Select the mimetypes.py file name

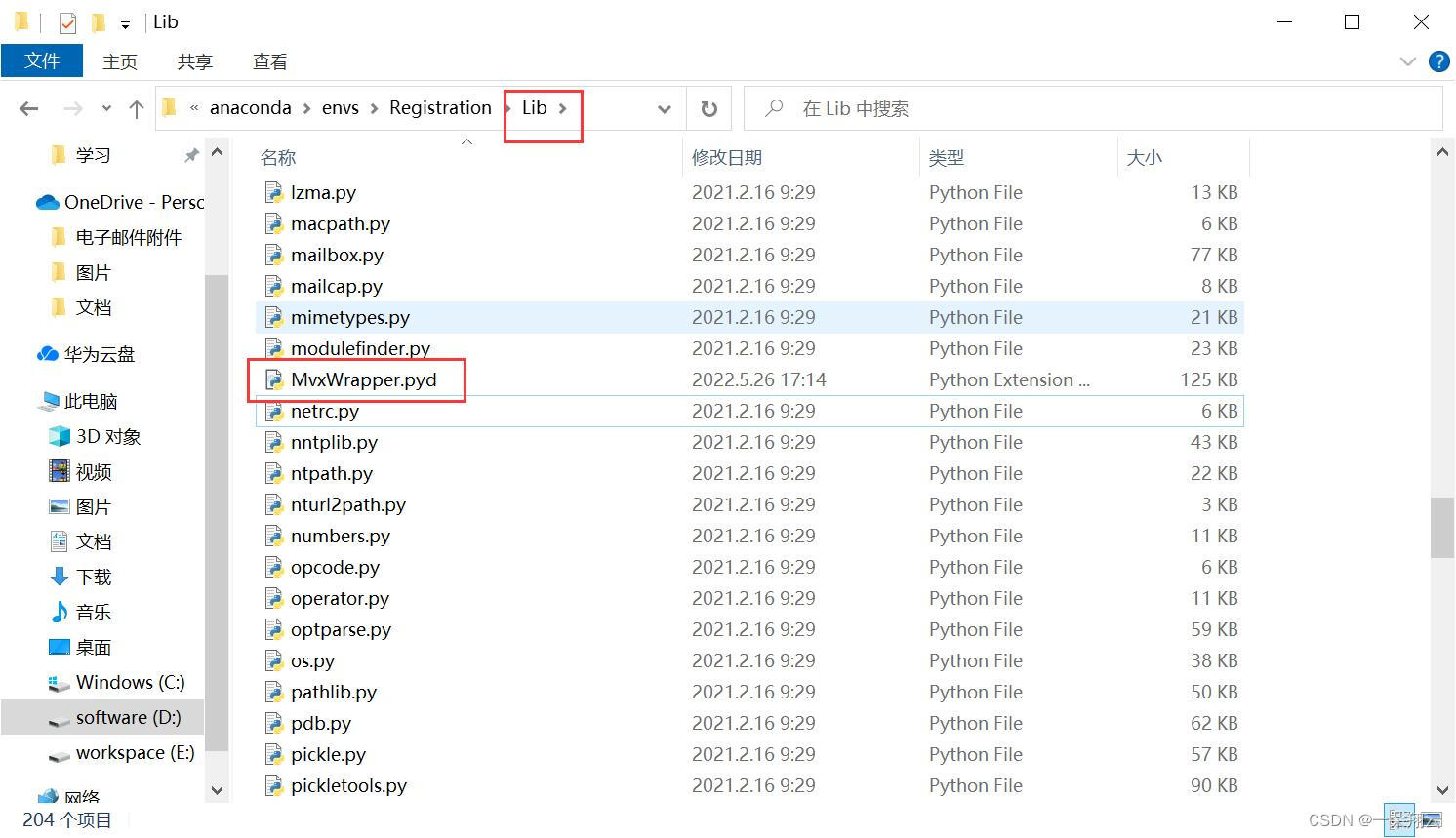pyautogui.click(x=350, y=317)
